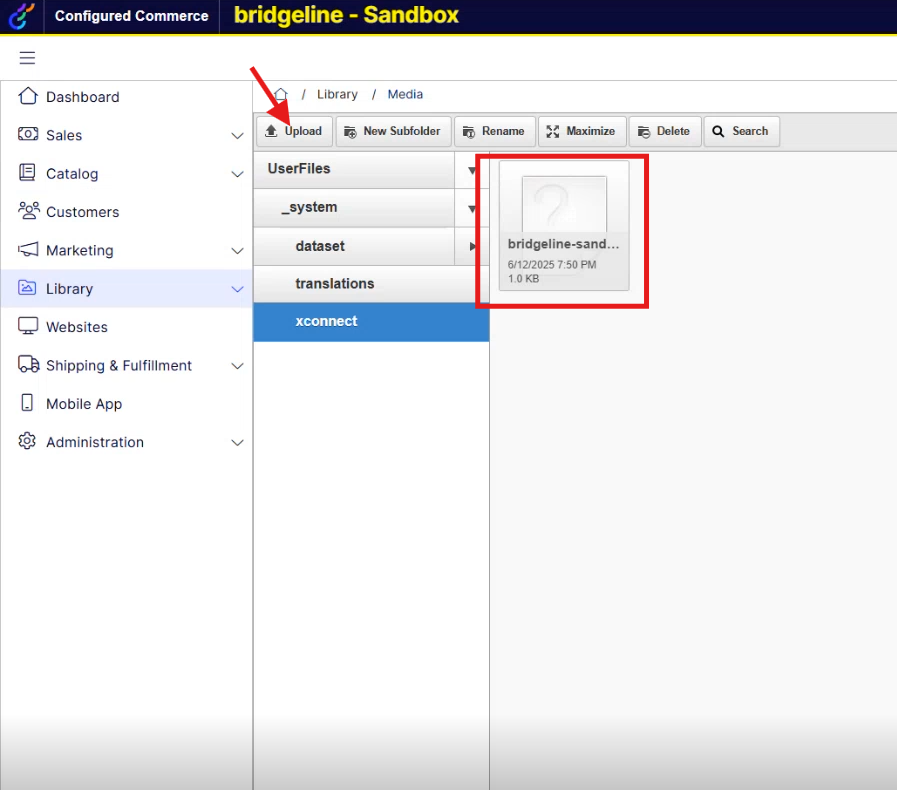The image size is (897, 790).
Task: Click the Rename folder icon
Action: pyautogui.click(x=469, y=132)
